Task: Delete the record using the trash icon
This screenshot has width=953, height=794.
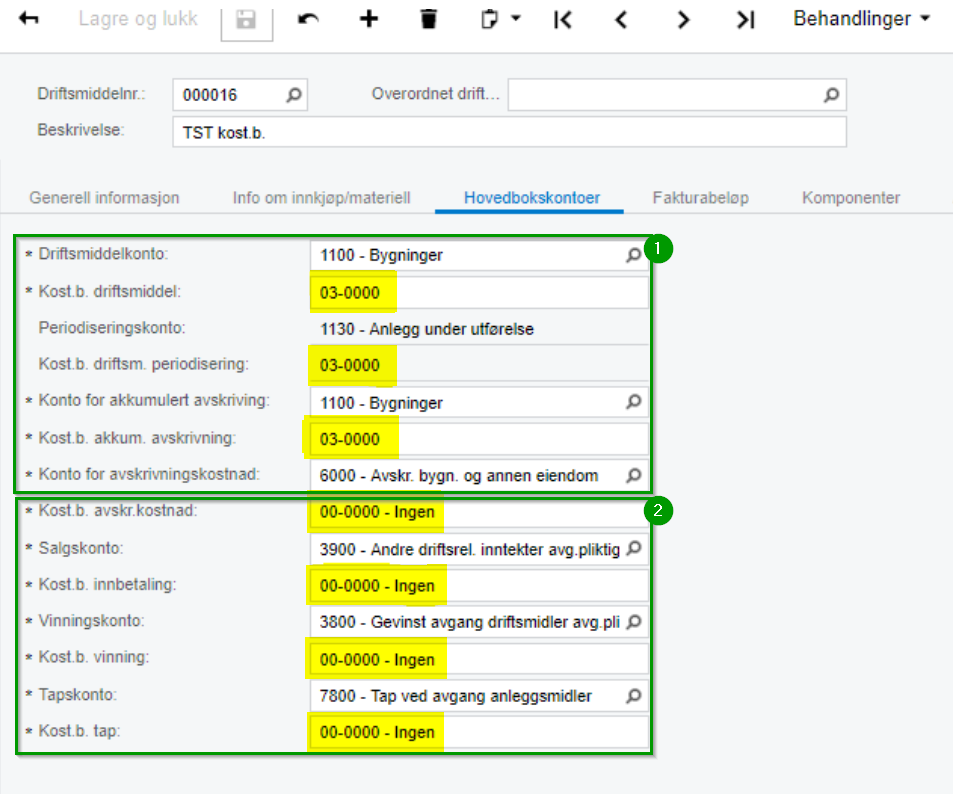Action: [x=428, y=19]
